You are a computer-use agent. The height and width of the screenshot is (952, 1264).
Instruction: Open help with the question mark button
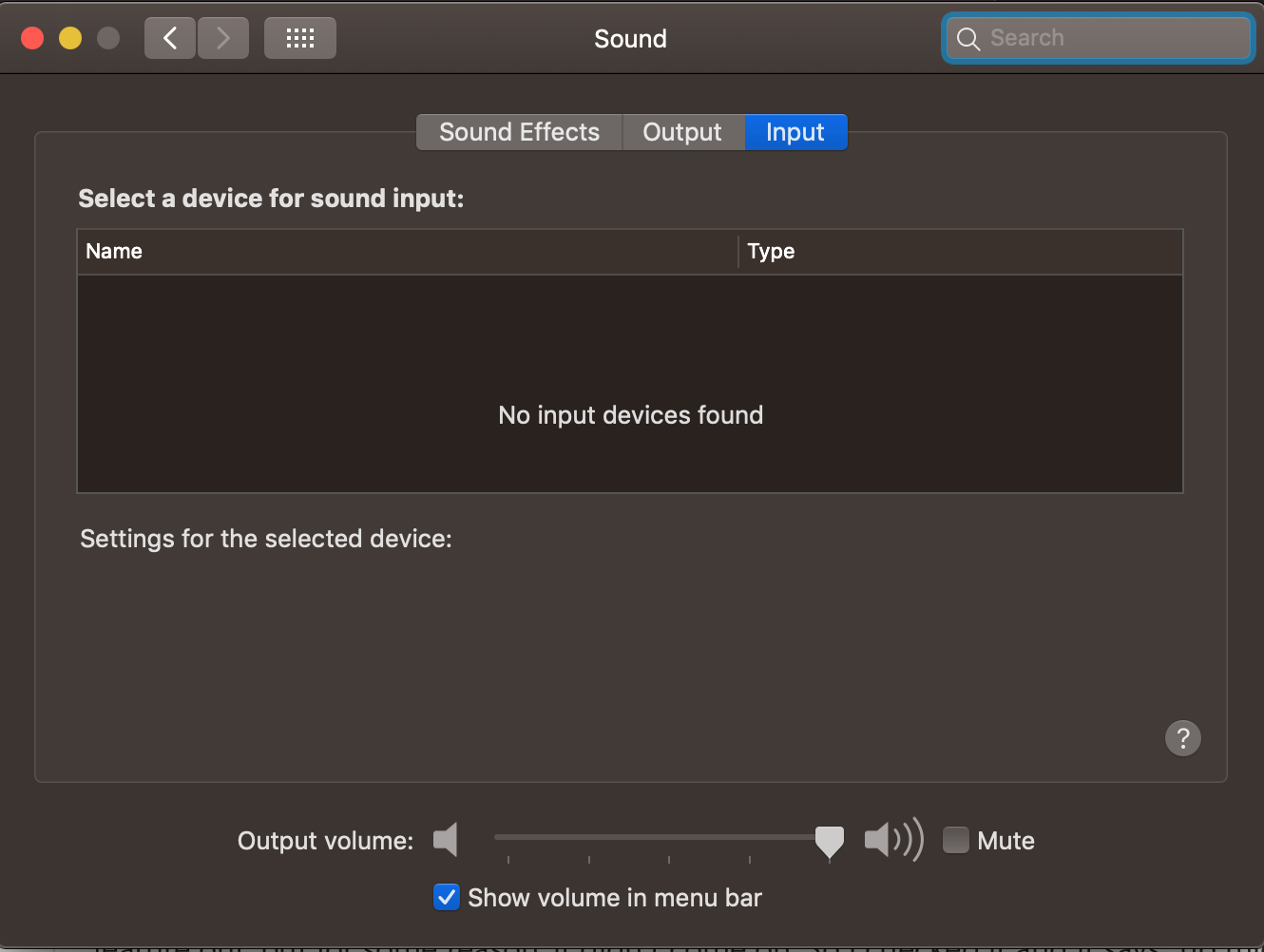(1182, 738)
